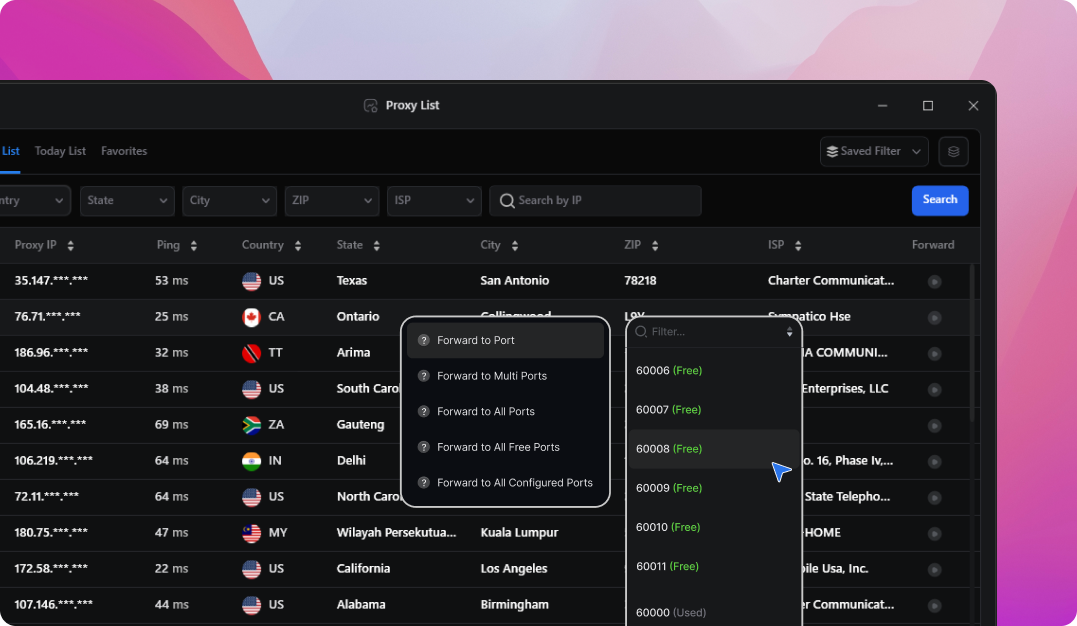Select port 60011 (Free)
The height and width of the screenshot is (626, 1077).
click(x=714, y=566)
